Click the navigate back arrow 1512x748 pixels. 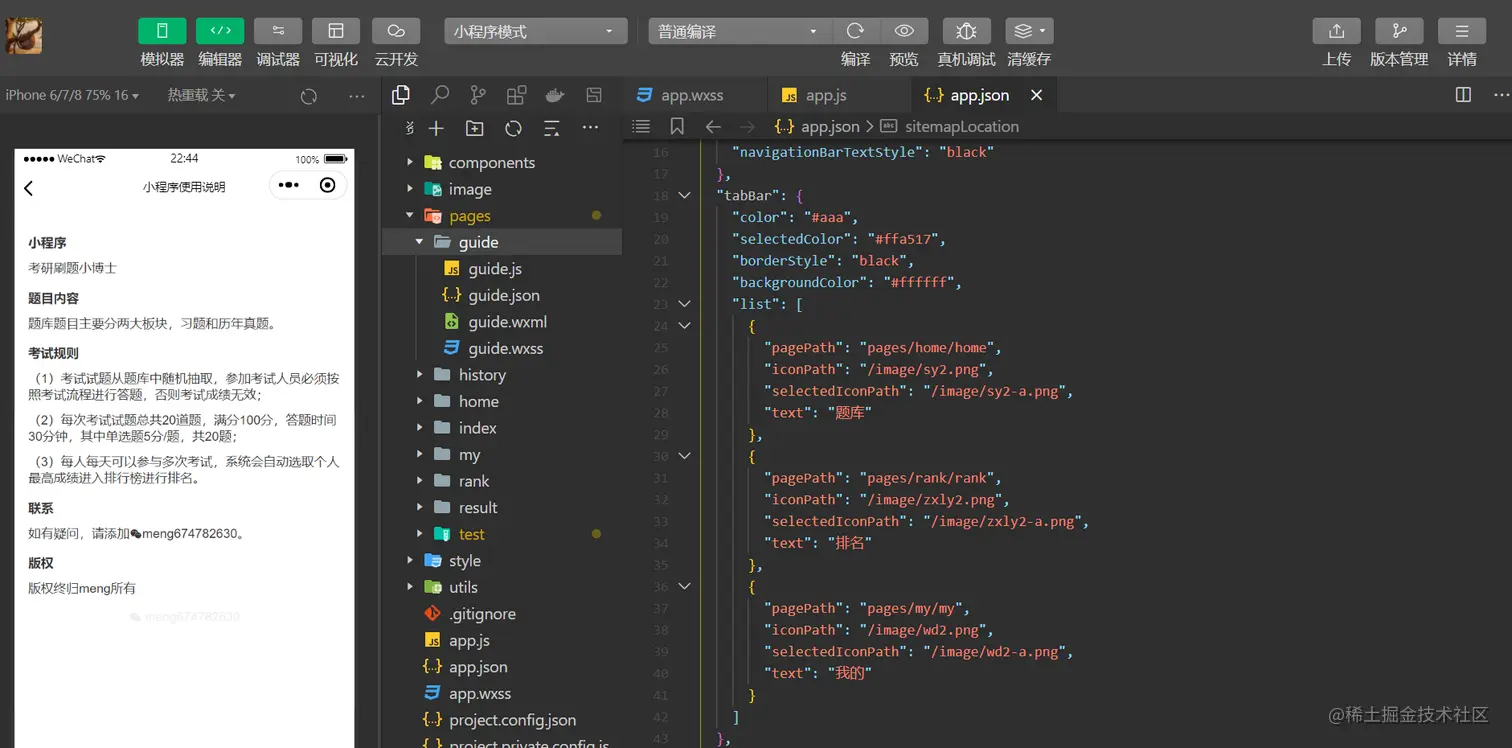click(713, 126)
